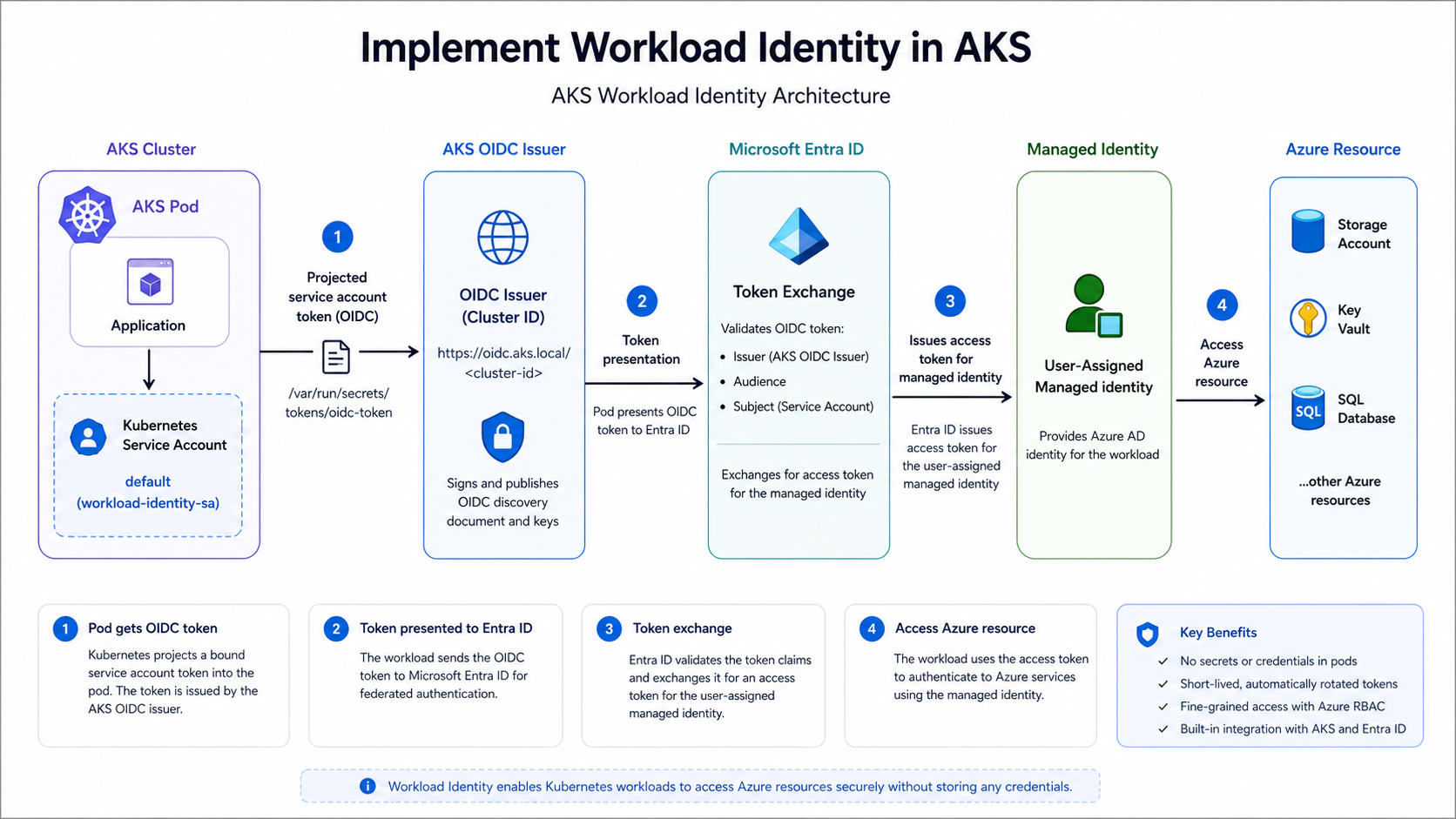Click the checkmark beside 'No secrets or credentials in pods'
Image resolution: width=1456 pixels, height=819 pixels.
point(1163,661)
